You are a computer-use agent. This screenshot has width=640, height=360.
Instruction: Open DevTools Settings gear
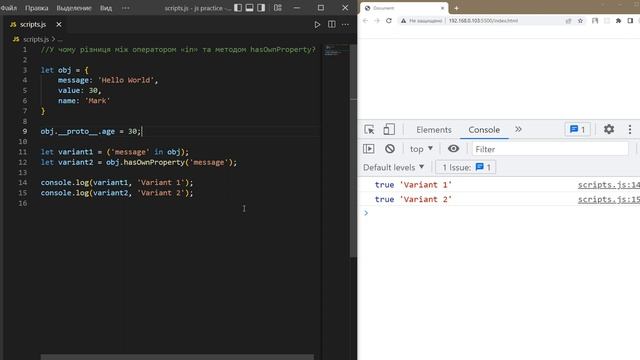click(x=609, y=129)
